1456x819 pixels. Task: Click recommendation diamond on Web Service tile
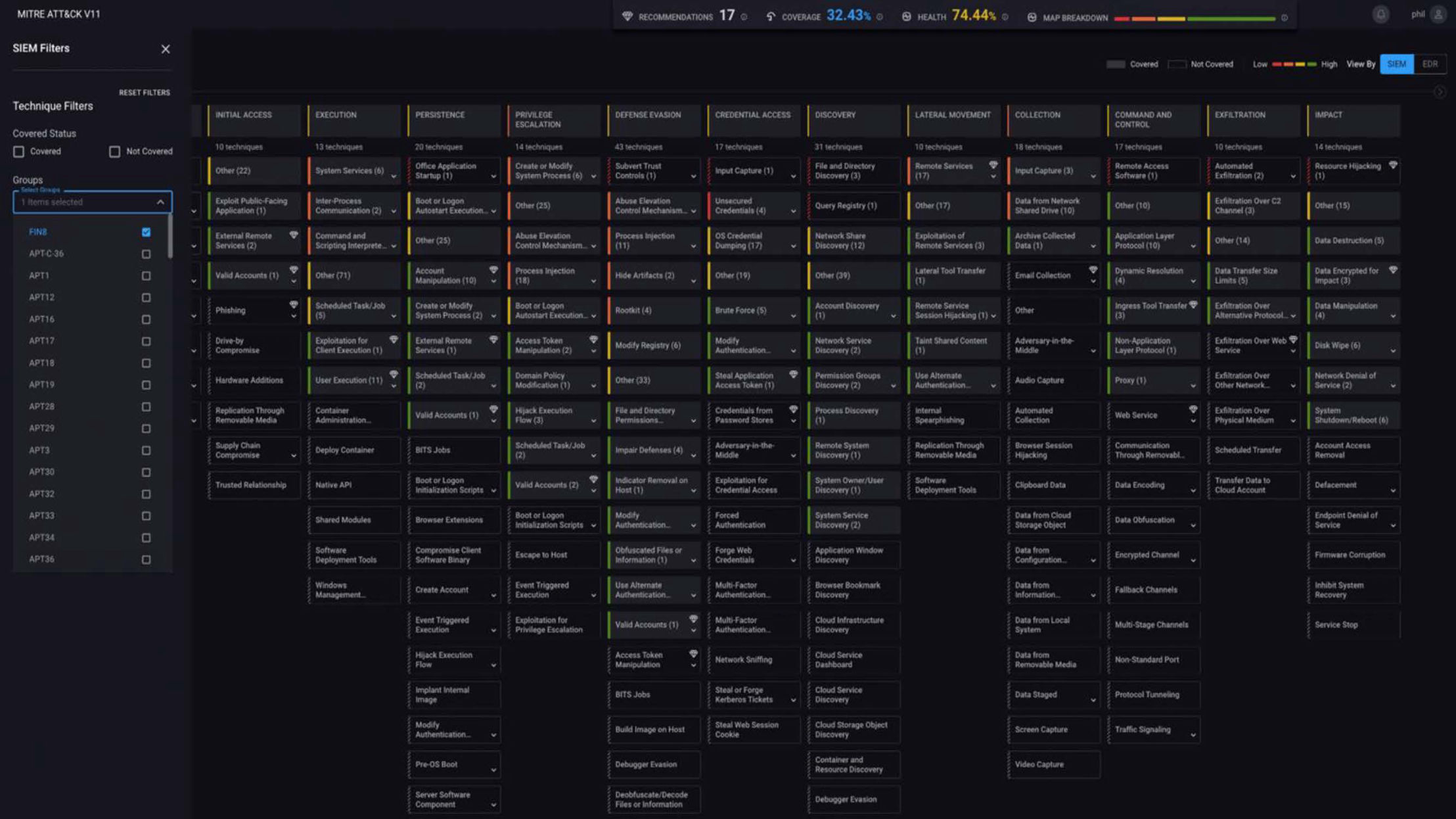click(1193, 409)
